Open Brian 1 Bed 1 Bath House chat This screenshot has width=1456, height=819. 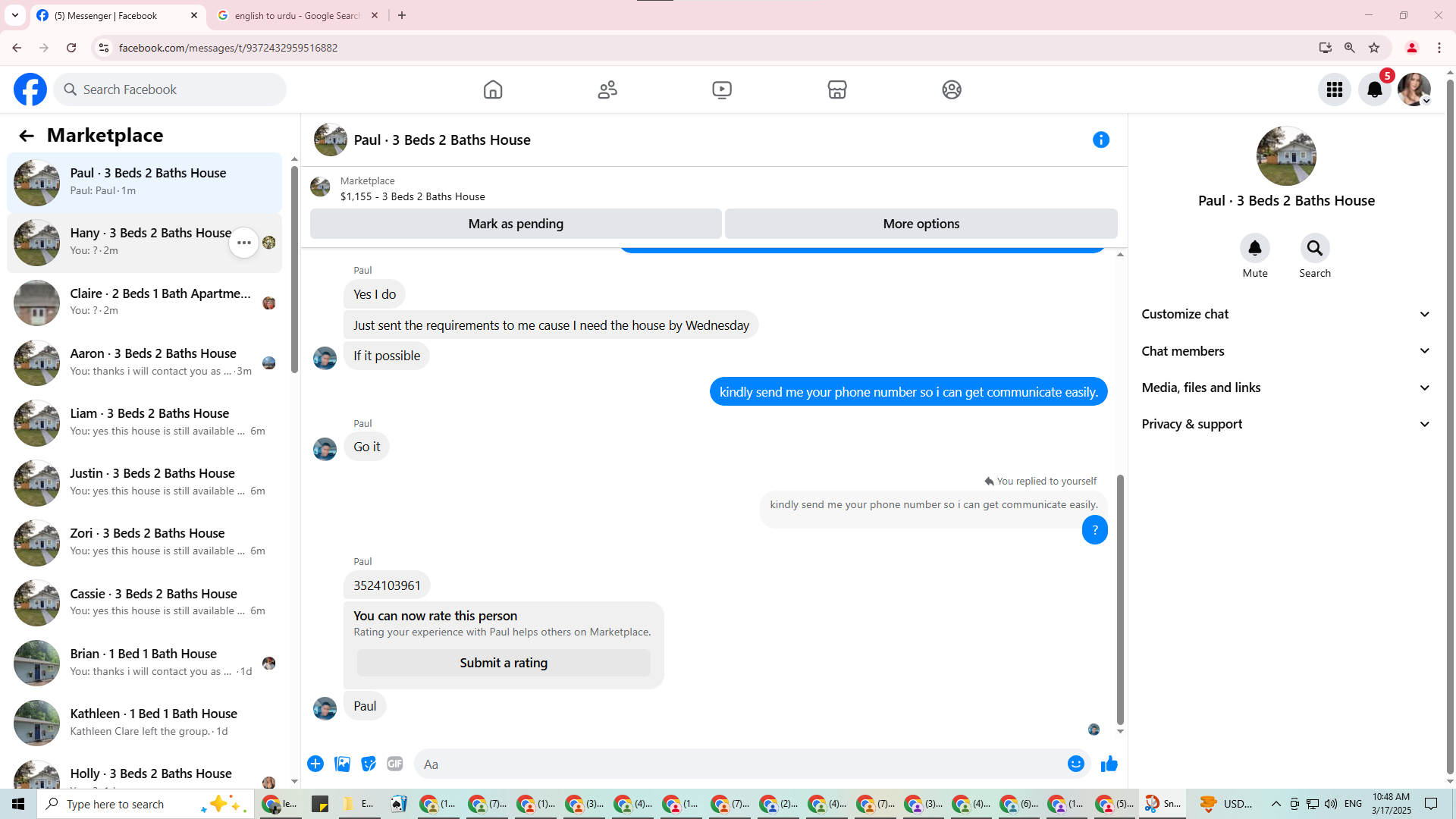[144, 663]
